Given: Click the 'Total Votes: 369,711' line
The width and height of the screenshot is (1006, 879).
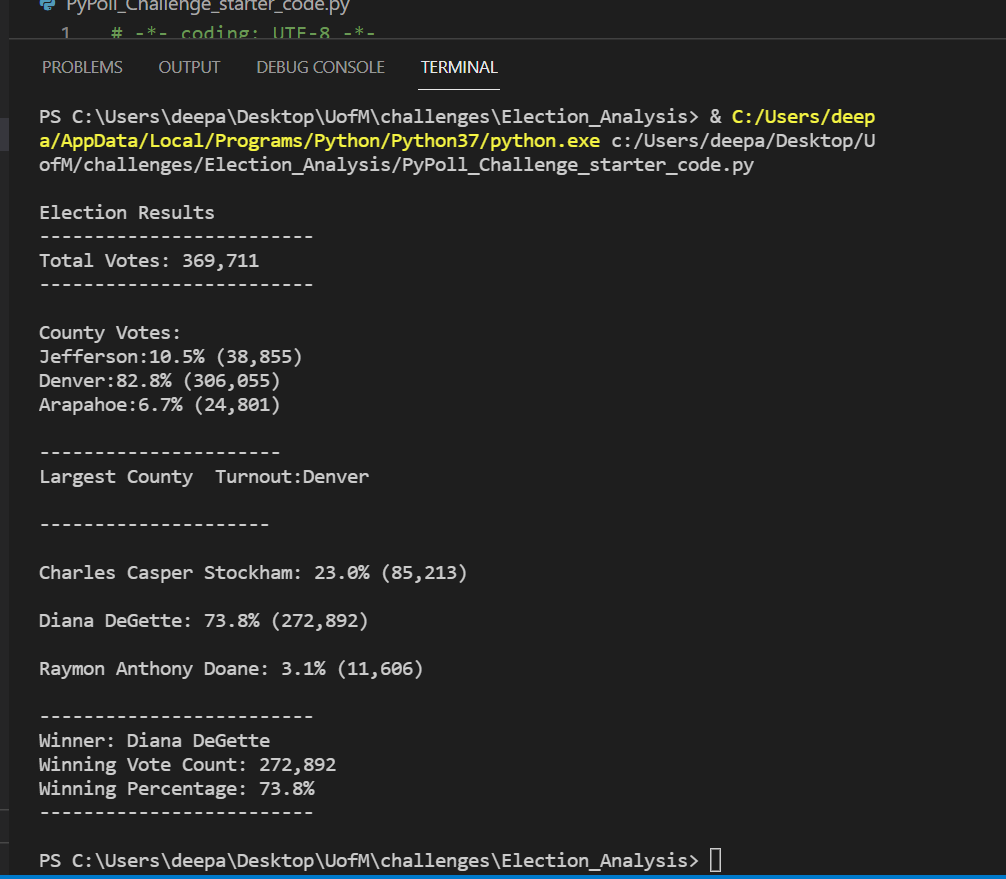Looking at the screenshot, I should (149, 260).
